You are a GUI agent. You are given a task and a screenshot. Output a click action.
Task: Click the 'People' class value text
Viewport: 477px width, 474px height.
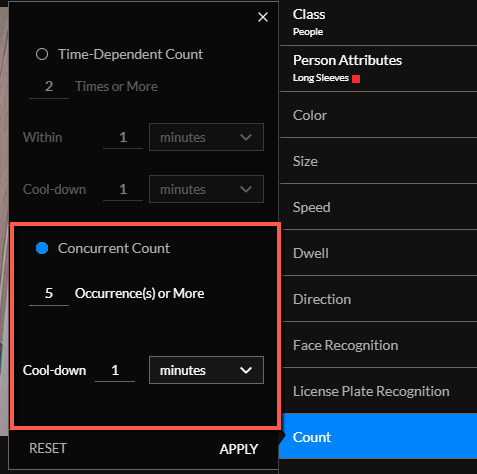point(308,32)
